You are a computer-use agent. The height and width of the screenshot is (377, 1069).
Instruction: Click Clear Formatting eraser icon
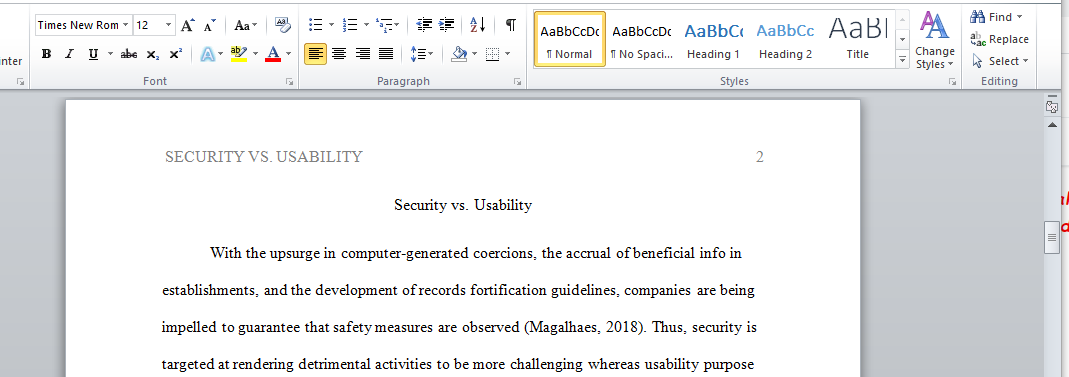[x=282, y=25]
